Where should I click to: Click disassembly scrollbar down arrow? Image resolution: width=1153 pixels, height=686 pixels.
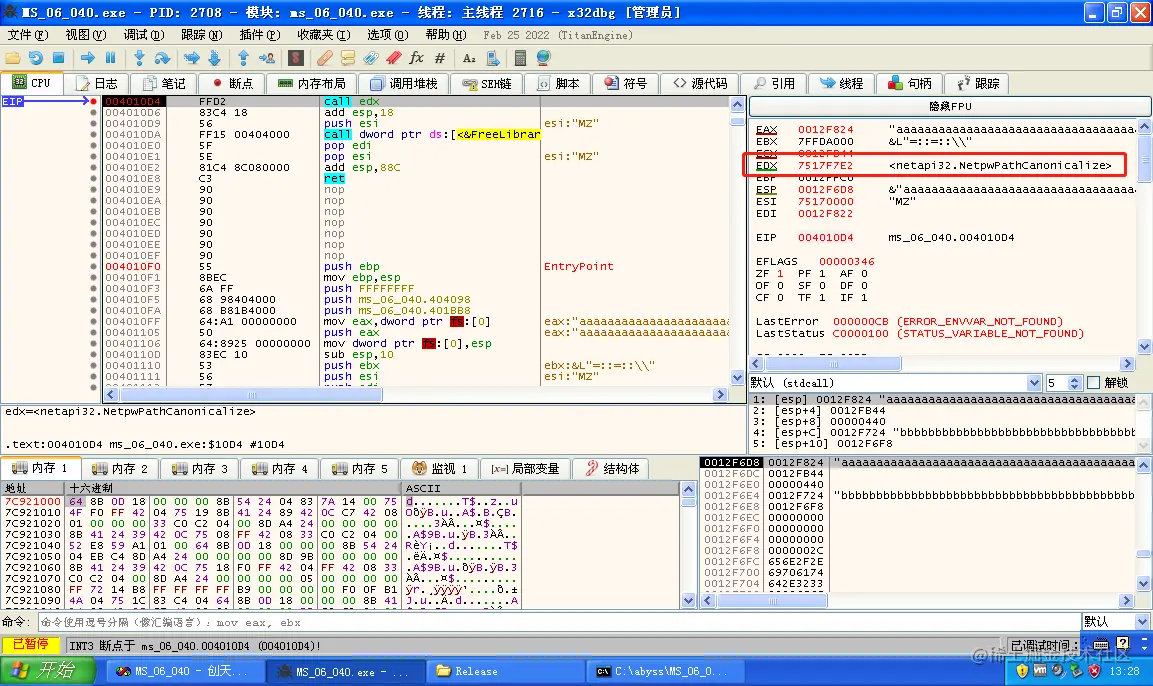738,377
